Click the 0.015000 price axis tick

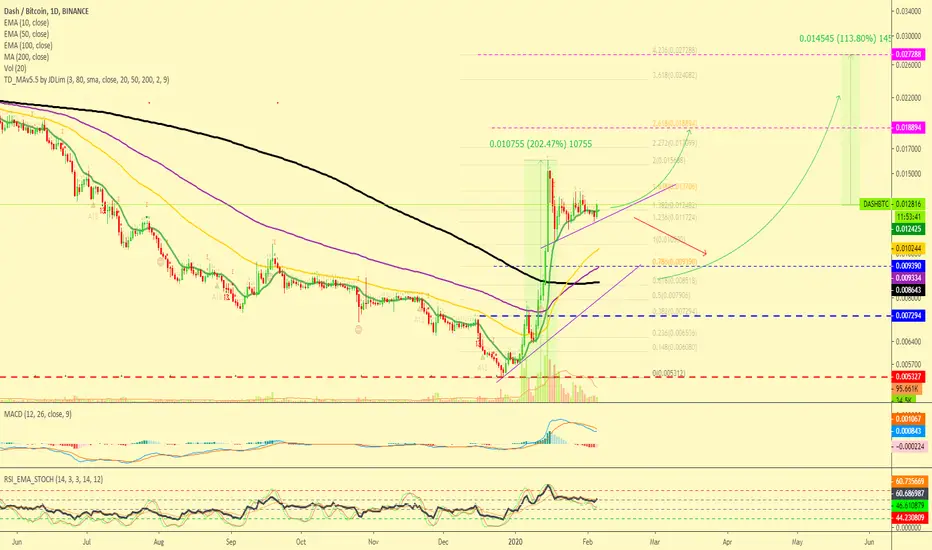(909, 174)
